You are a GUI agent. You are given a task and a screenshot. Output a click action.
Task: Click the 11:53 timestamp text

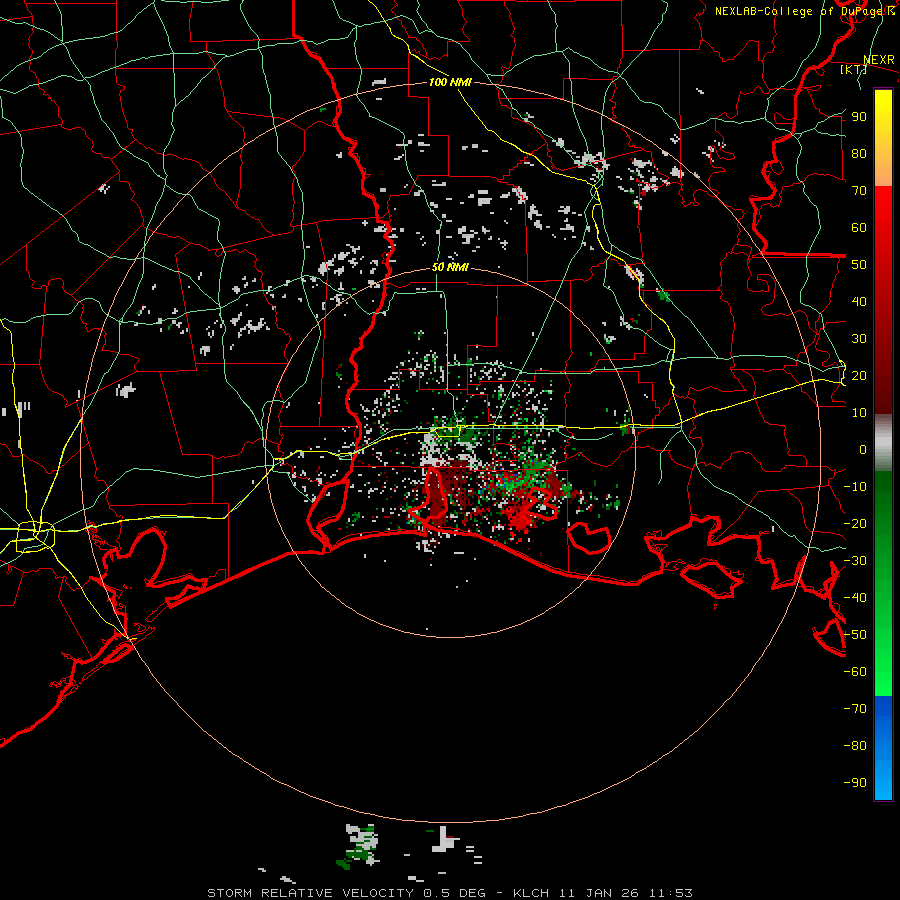coord(671,893)
